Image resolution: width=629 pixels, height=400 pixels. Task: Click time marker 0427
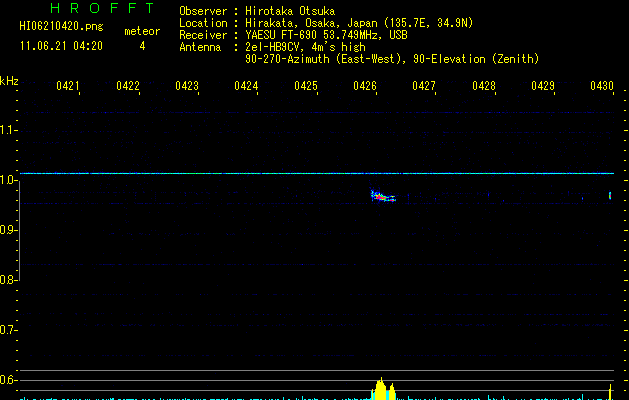tap(424, 85)
